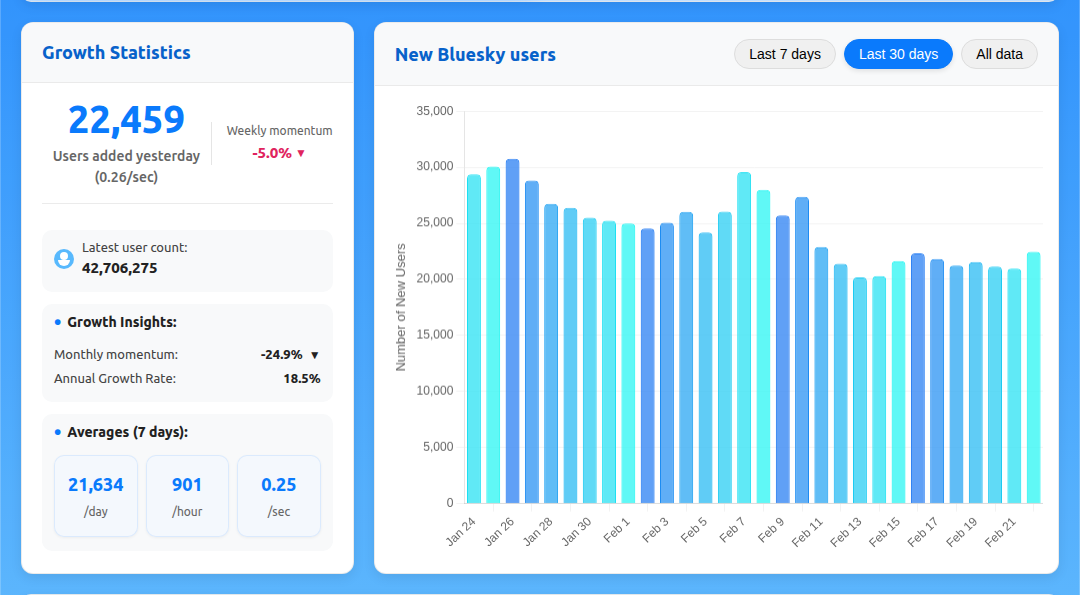Image resolution: width=1080 pixels, height=595 pixels.
Task: Click the 0.25 per sec average card
Action: click(x=278, y=496)
